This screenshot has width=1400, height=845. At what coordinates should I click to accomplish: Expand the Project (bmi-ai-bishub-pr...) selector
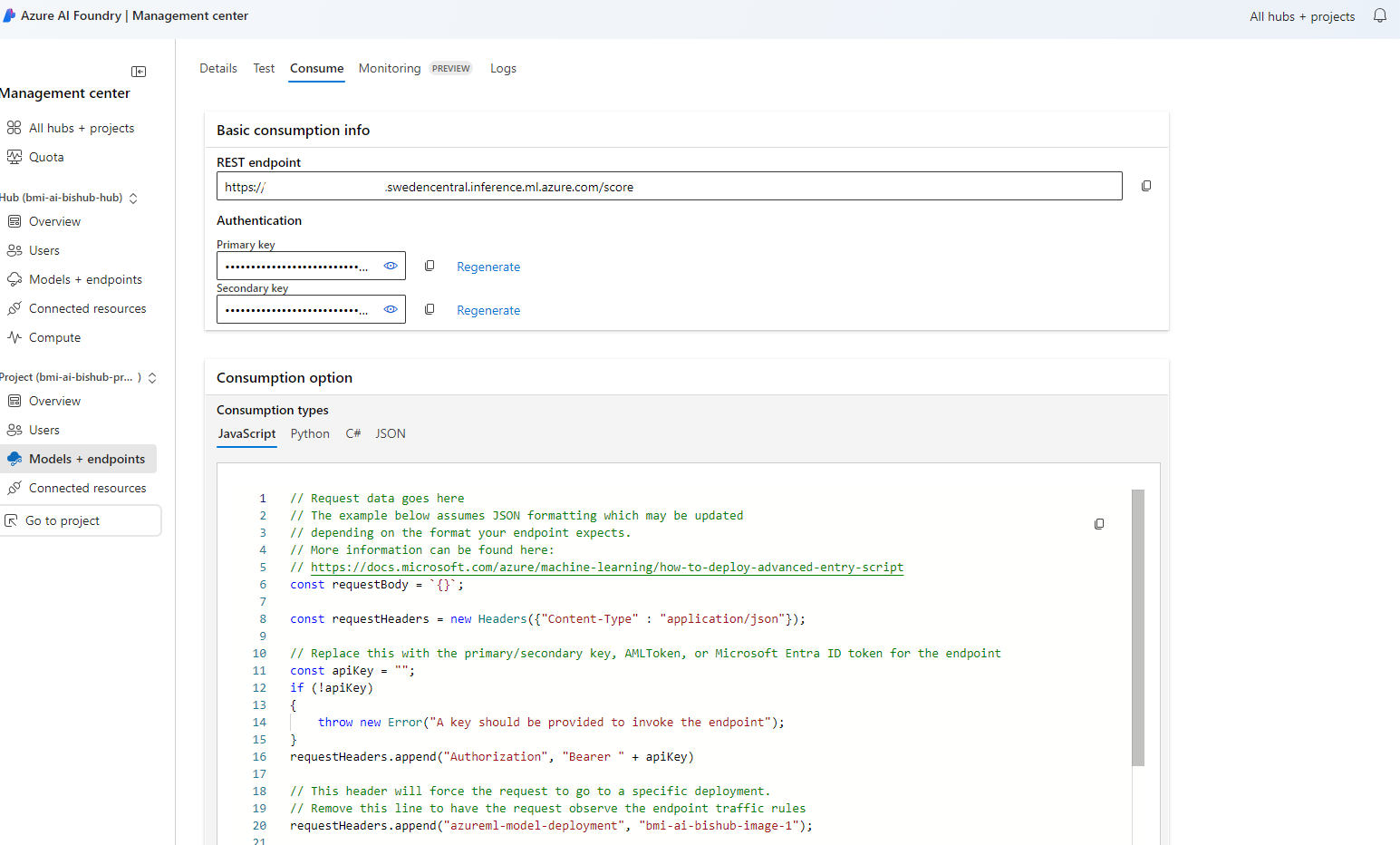click(152, 377)
